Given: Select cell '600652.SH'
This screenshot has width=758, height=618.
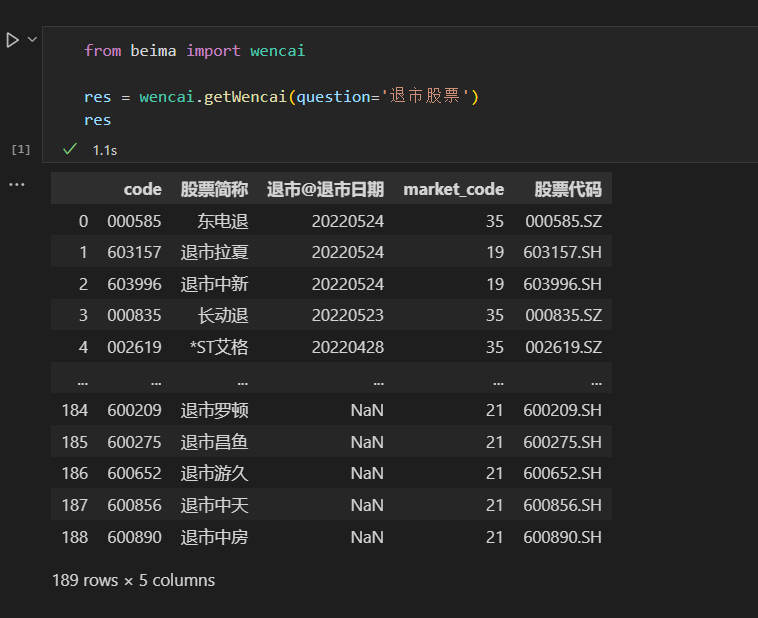Looking at the screenshot, I should coord(563,473).
